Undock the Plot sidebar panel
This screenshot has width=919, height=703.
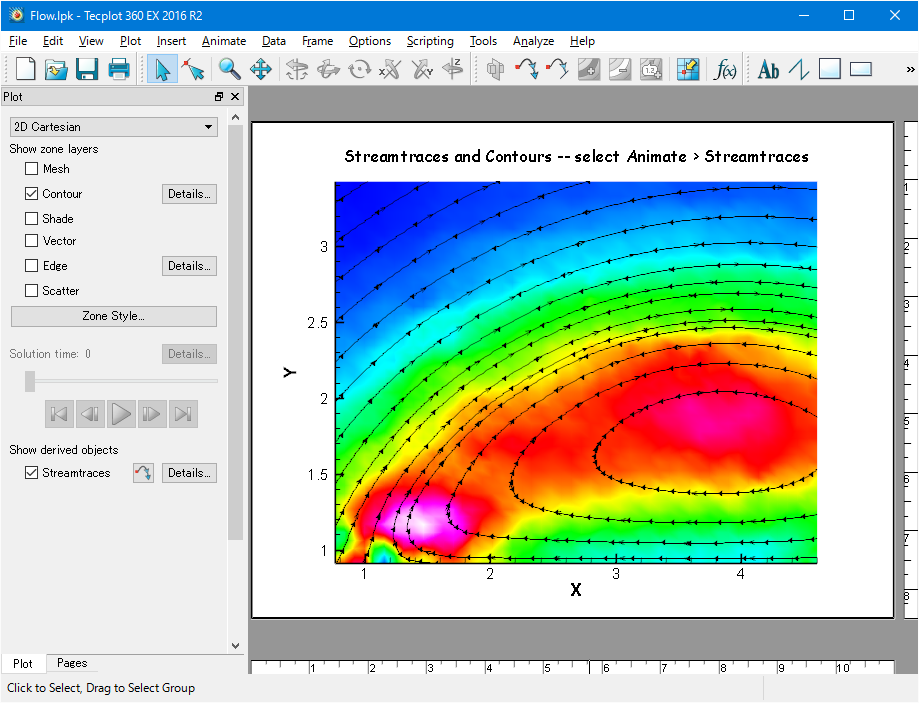[x=219, y=97]
